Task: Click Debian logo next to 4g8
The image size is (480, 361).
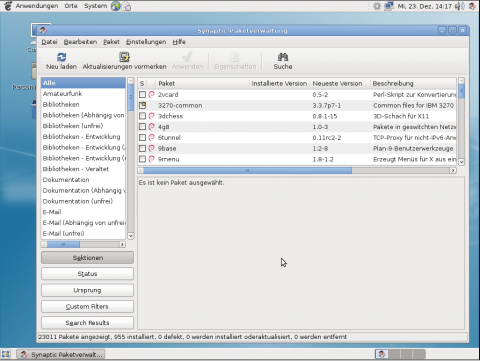Action: pyautogui.click(x=152, y=127)
